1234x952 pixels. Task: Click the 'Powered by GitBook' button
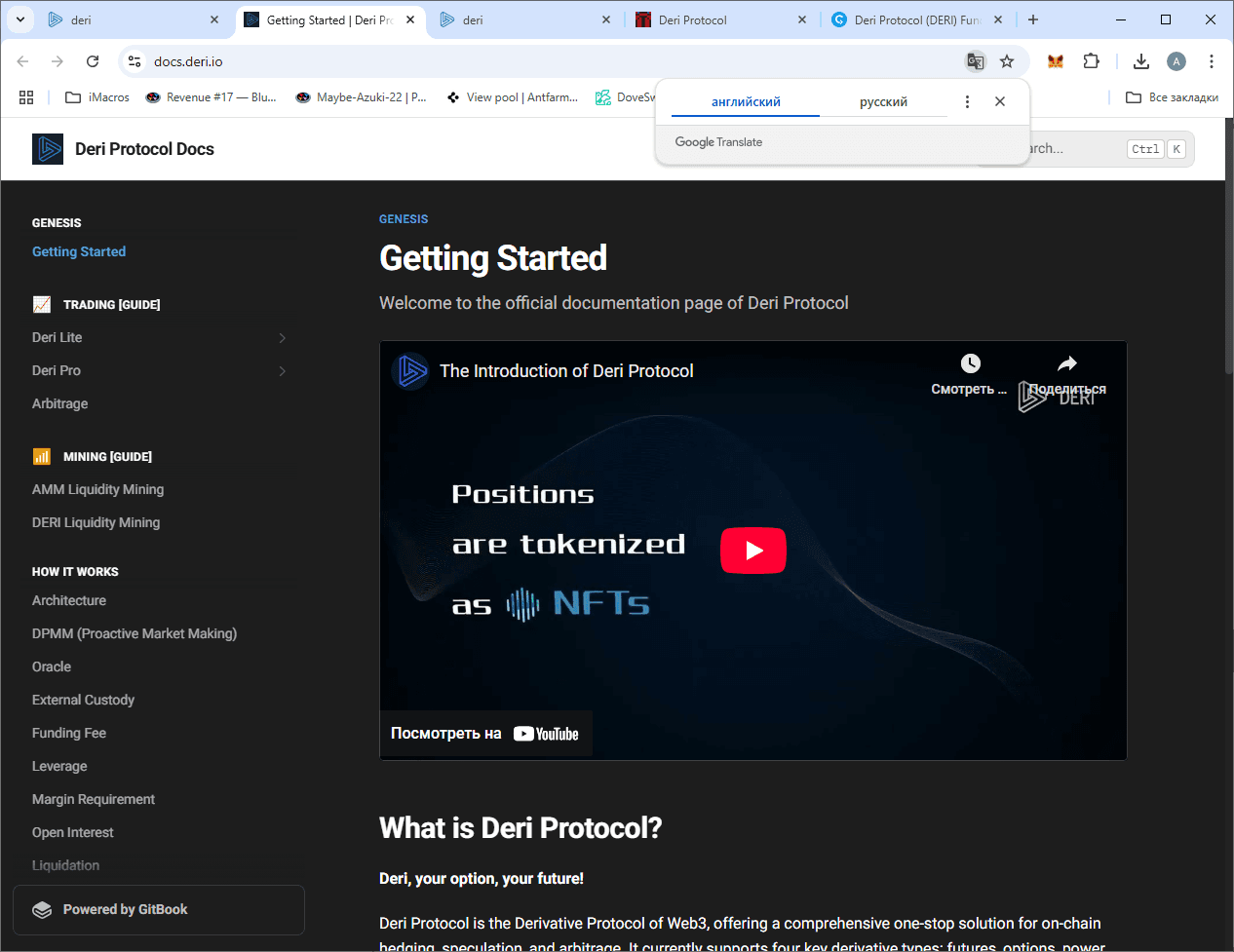pyautogui.click(x=159, y=910)
